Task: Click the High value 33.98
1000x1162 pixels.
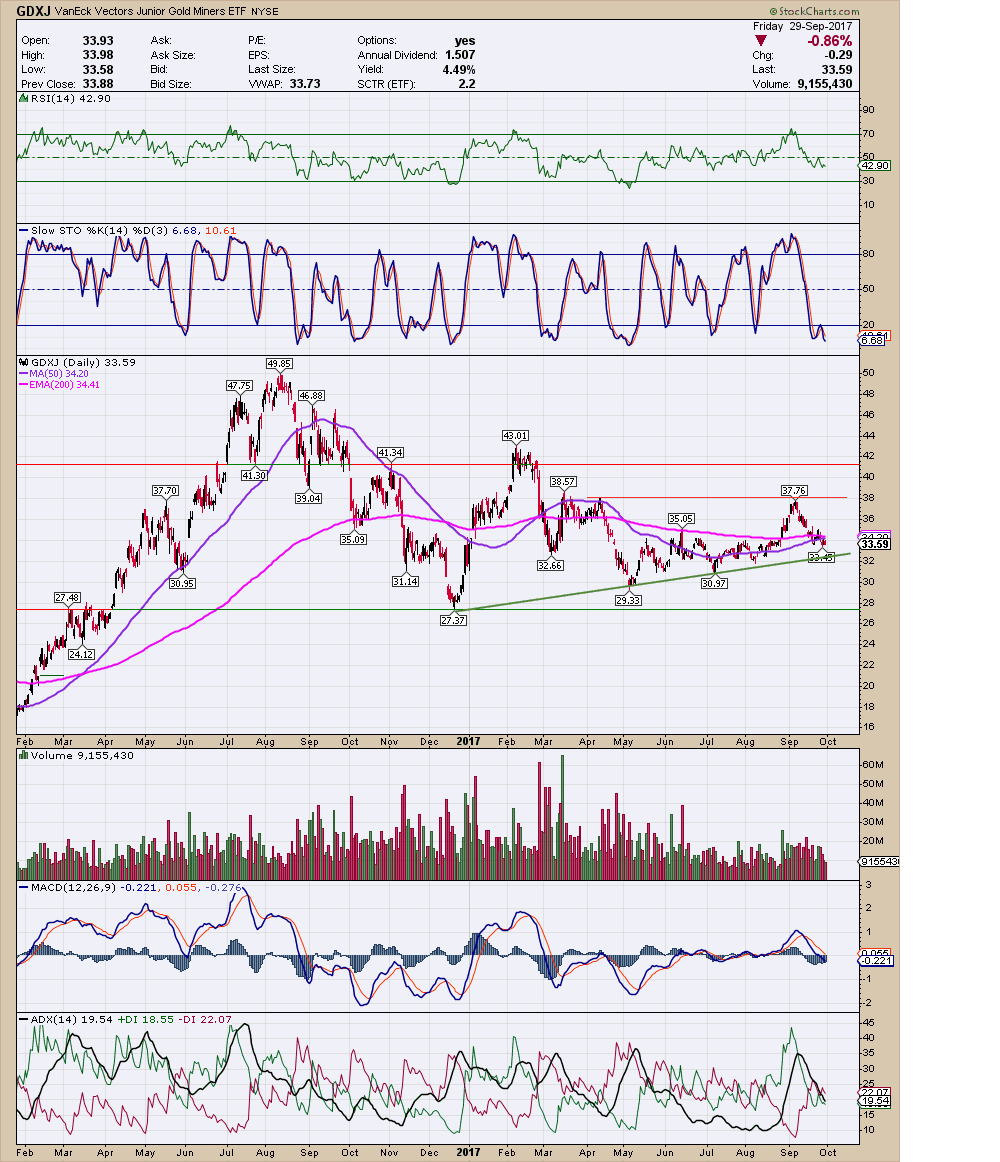Action: pos(98,55)
